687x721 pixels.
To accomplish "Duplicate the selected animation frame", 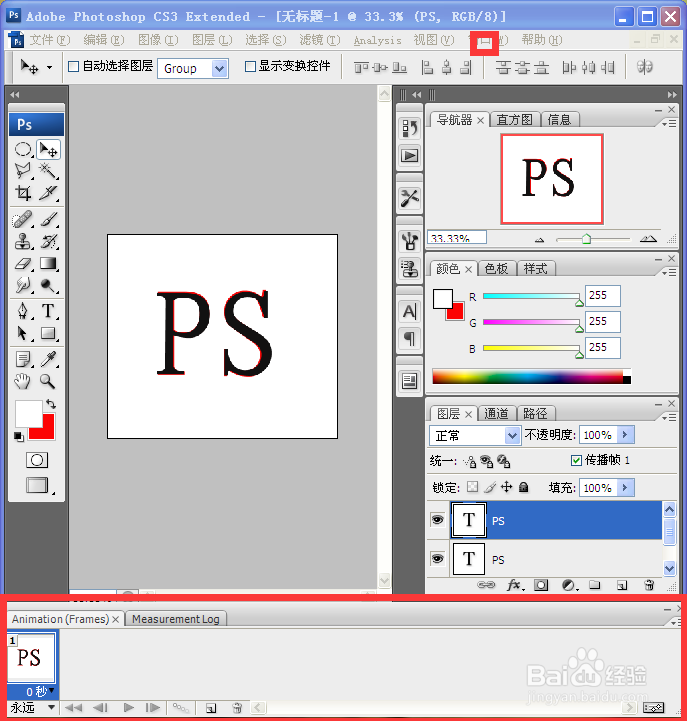I will pyautogui.click(x=211, y=708).
